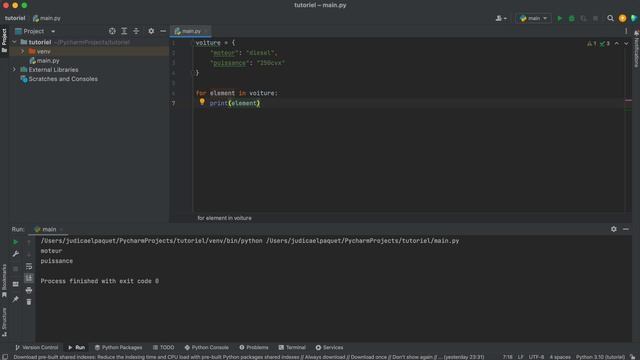Collapse all in Project panel
This screenshot has width=640, height=360.
[x=136, y=31]
